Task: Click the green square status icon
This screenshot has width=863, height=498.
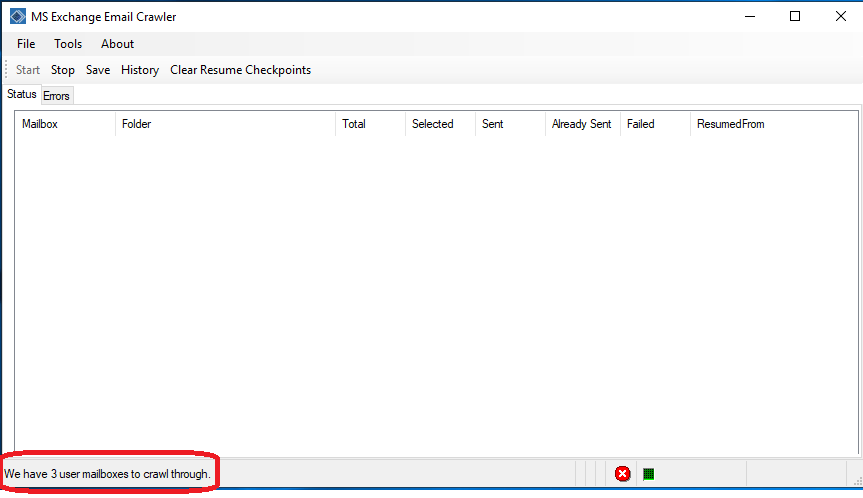Action: (648, 474)
